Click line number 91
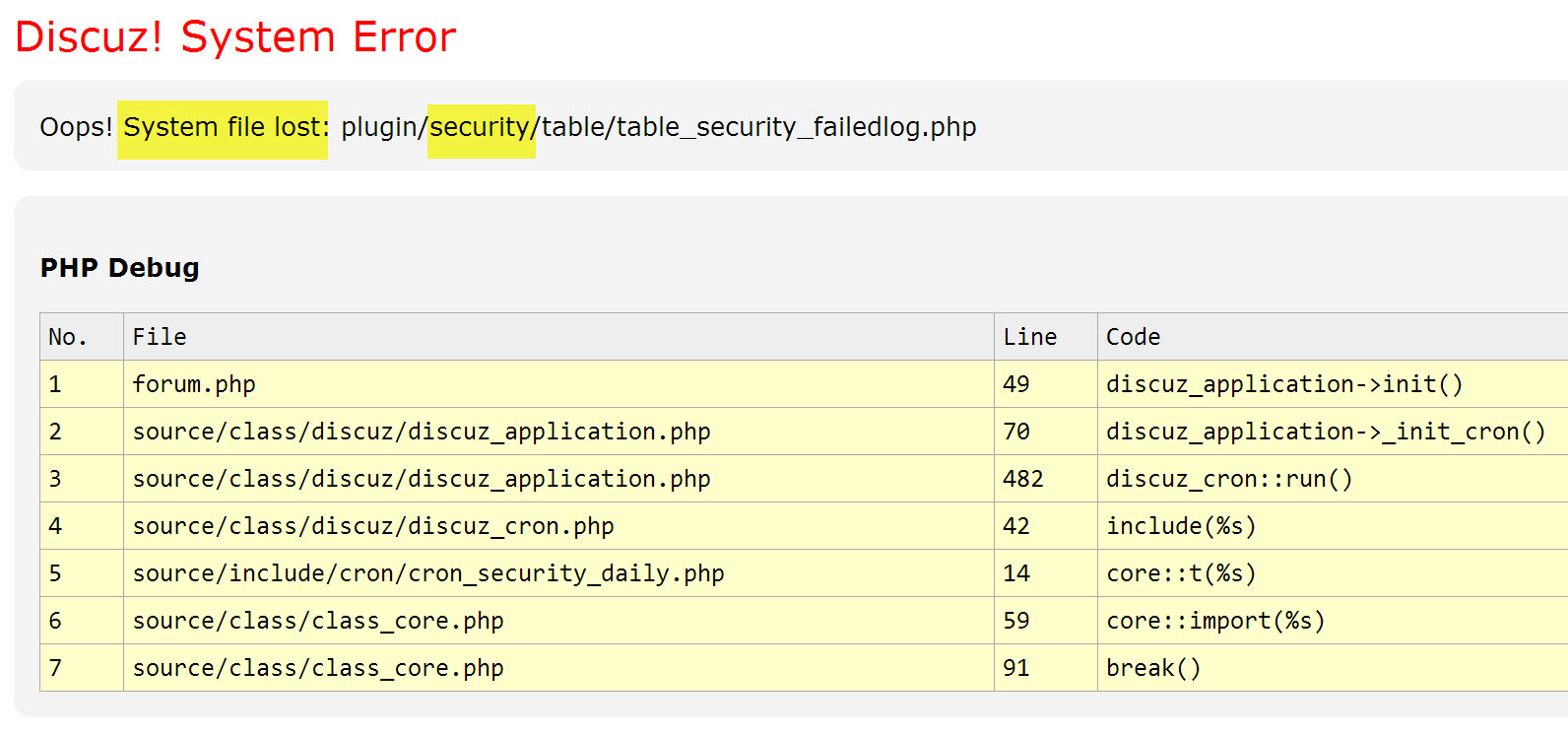The width and height of the screenshot is (1568, 735). [x=1016, y=668]
